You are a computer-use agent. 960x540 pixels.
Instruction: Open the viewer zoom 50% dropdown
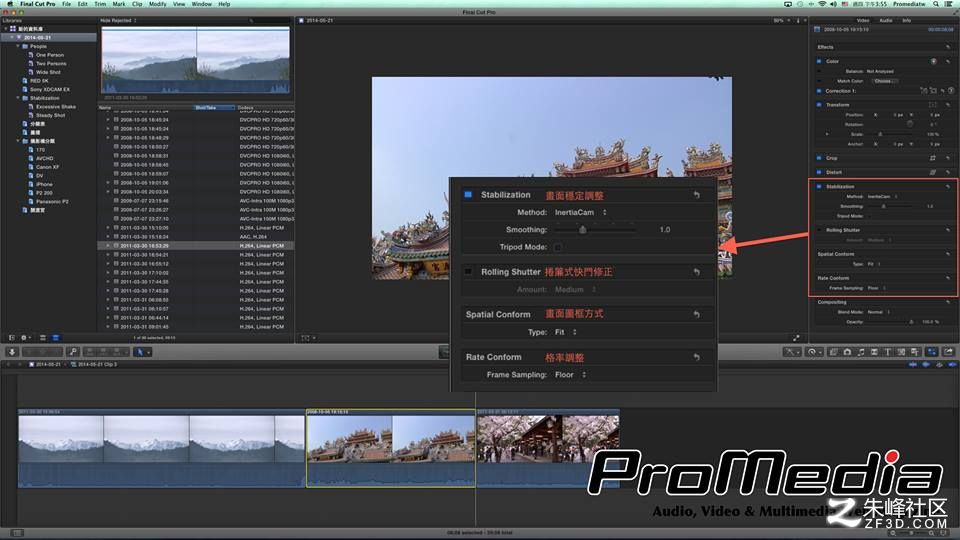point(782,20)
